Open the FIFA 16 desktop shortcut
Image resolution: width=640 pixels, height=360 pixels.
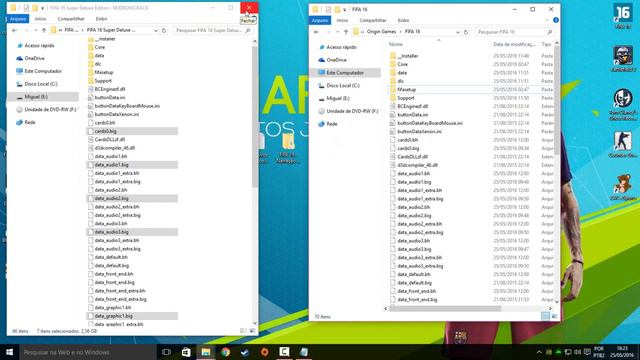click(622, 16)
